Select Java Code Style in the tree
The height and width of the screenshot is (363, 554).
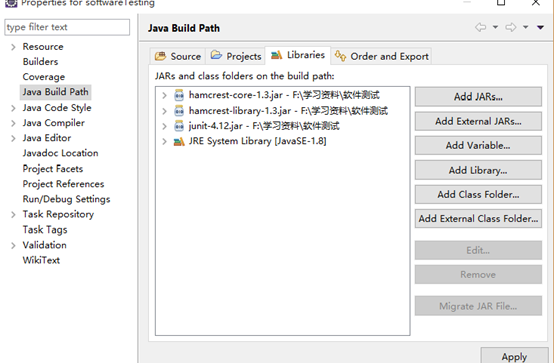coord(57,107)
